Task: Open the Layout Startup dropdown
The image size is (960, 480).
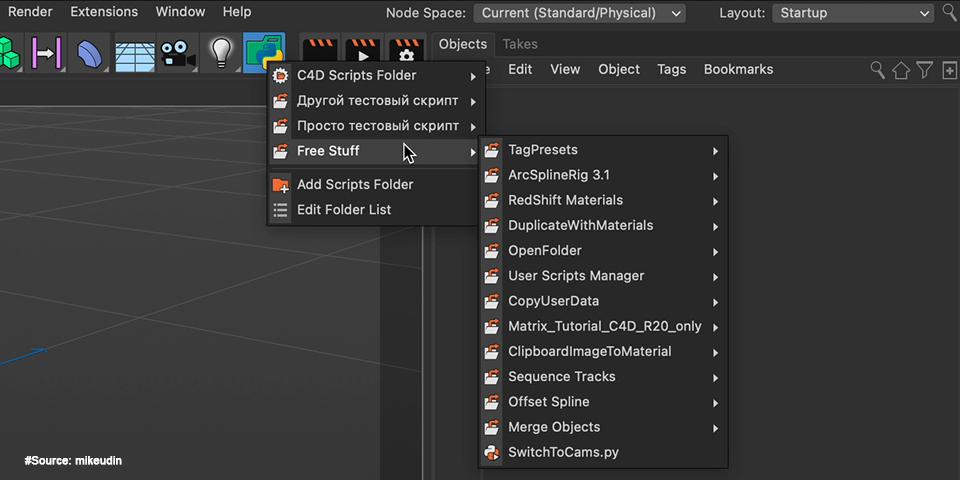Action: [853, 13]
